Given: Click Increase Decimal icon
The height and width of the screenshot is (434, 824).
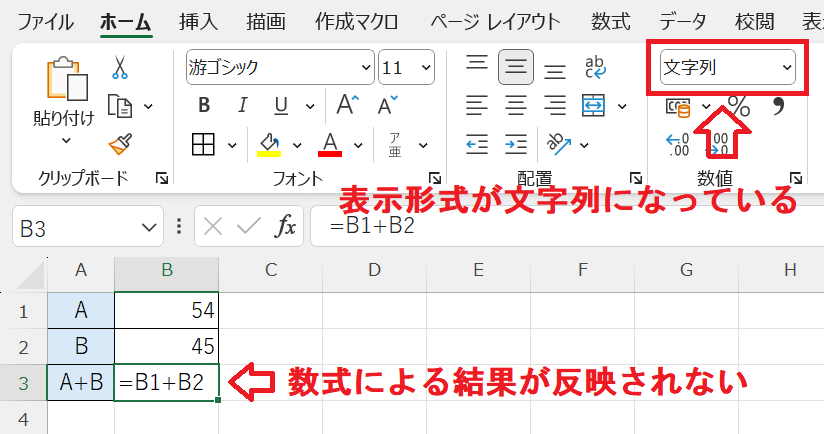Looking at the screenshot, I should pos(678,145).
